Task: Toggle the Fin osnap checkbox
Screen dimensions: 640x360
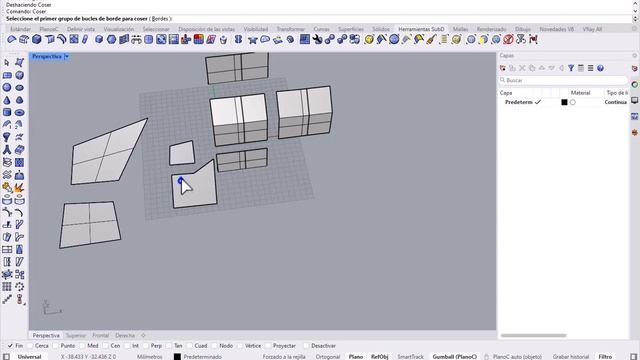Action: (x=10, y=346)
